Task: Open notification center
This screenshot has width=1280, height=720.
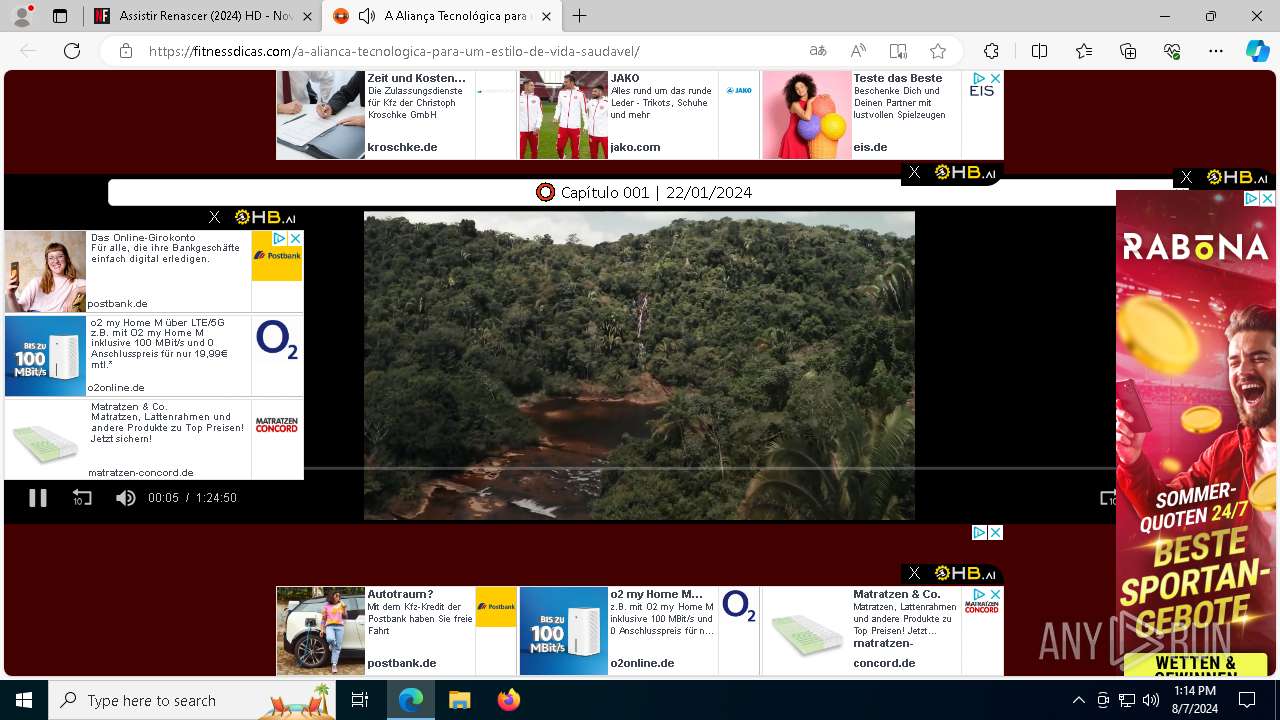Action: (x=1247, y=700)
